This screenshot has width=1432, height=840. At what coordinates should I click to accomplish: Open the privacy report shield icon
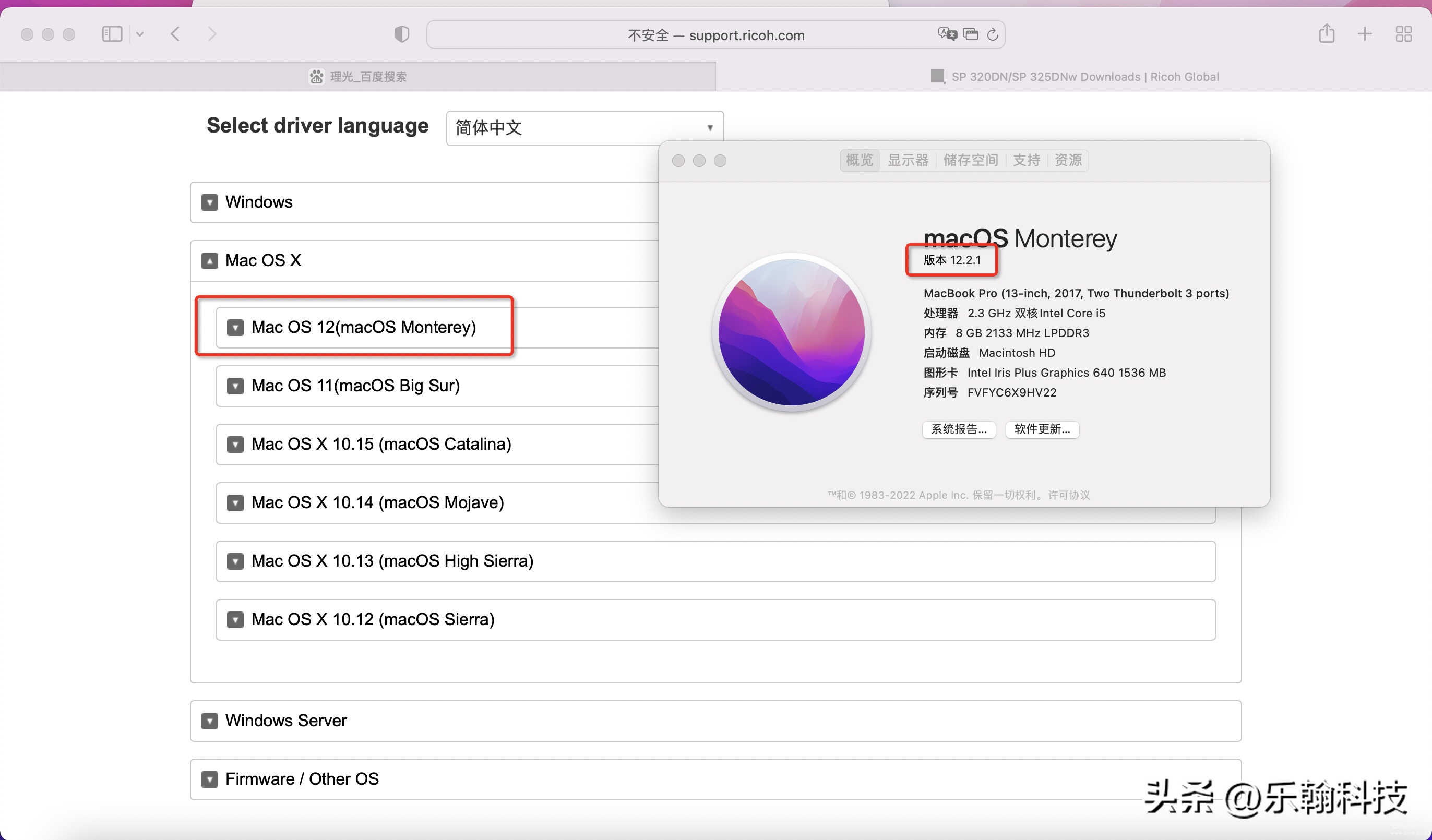[402, 34]
